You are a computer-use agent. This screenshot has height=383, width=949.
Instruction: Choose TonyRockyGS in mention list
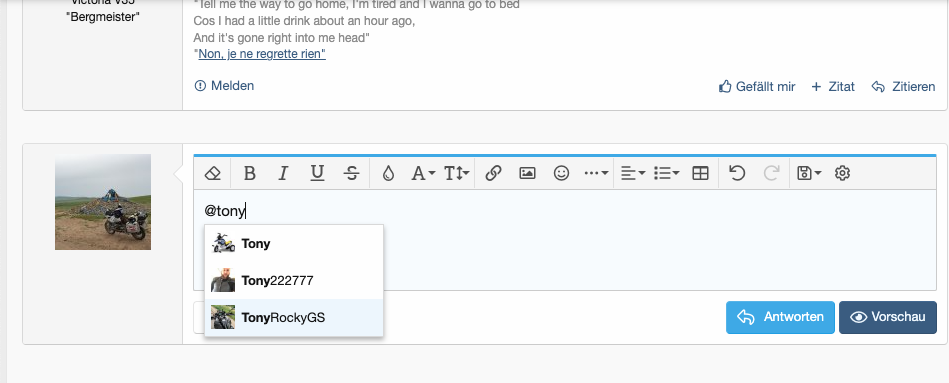click(294, 318)
